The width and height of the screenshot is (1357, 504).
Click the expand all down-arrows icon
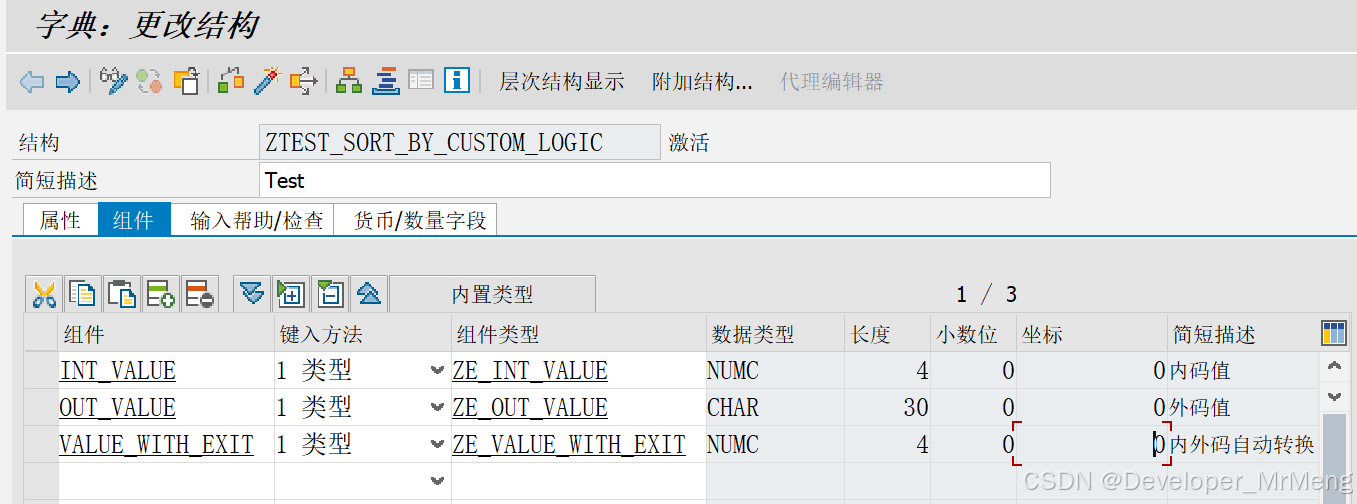[252, 294]
